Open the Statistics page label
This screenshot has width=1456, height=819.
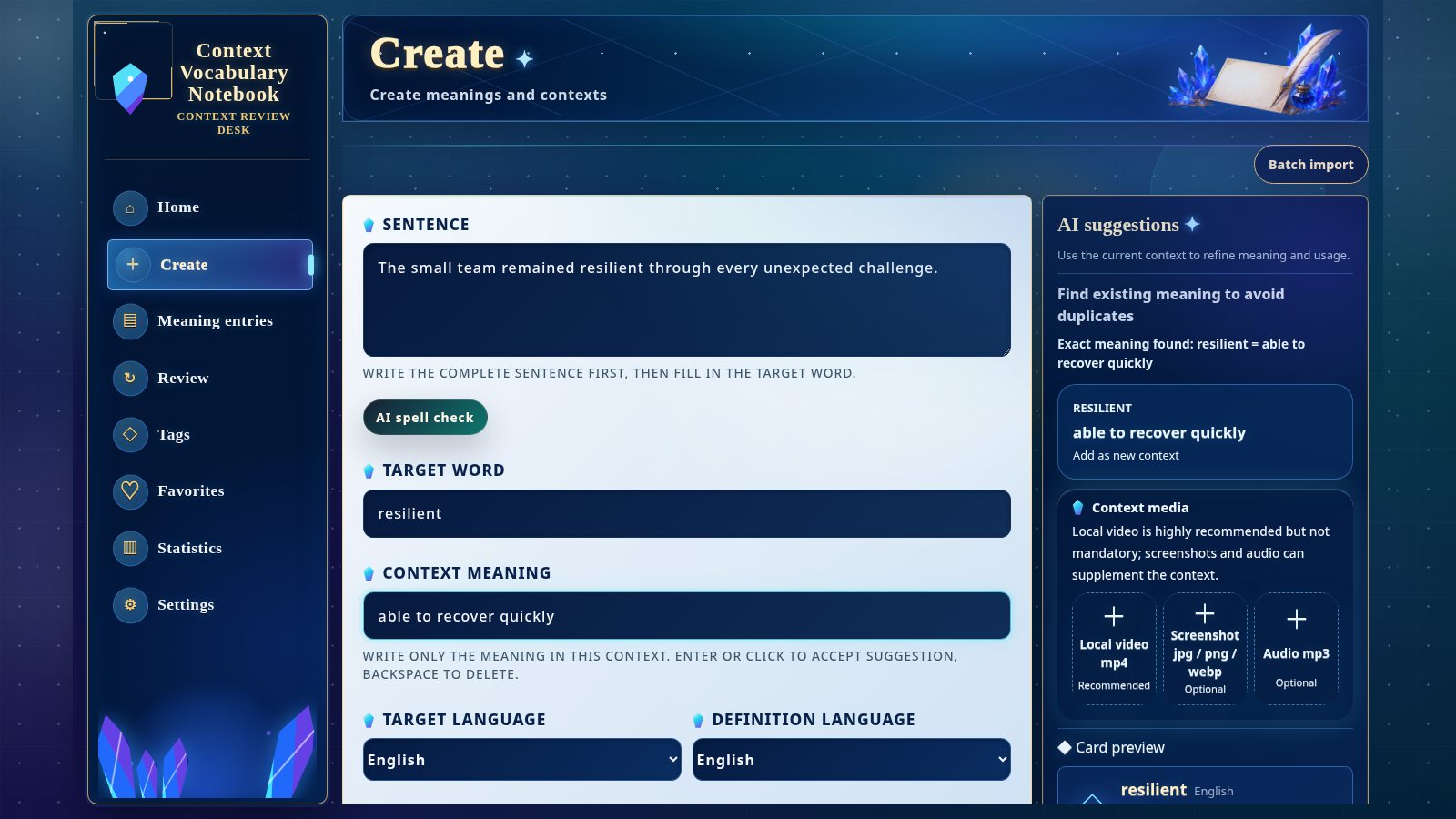coord(189,548)
